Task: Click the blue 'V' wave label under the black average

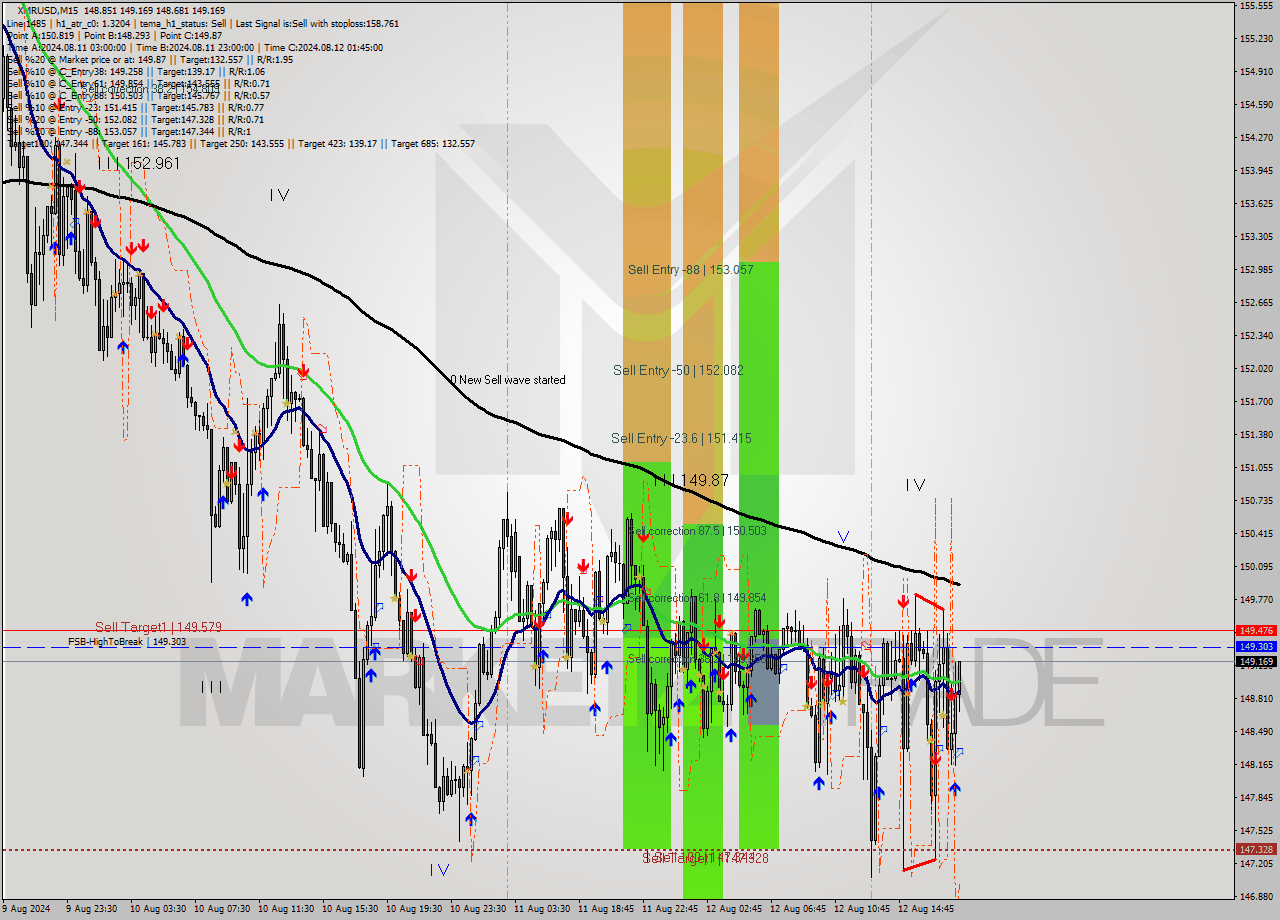Action: (843, 537)
